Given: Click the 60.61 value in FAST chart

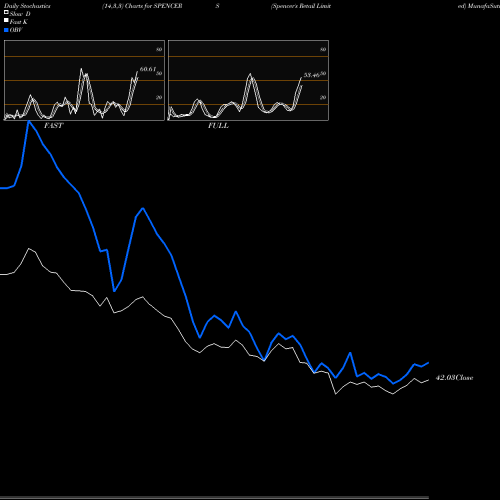Looking at the screenshot, I should click(x=148, y=69).
